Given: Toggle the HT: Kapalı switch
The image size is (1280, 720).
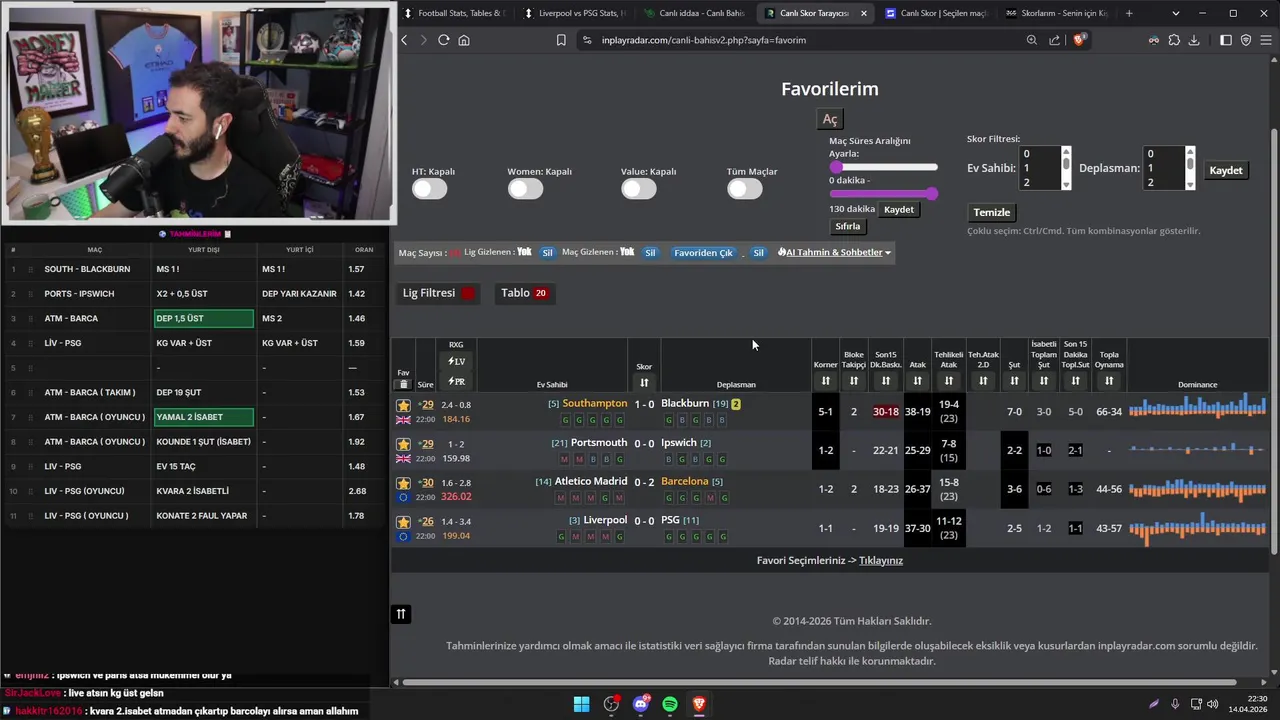Looking at the screenshot, I should point(429,188).
